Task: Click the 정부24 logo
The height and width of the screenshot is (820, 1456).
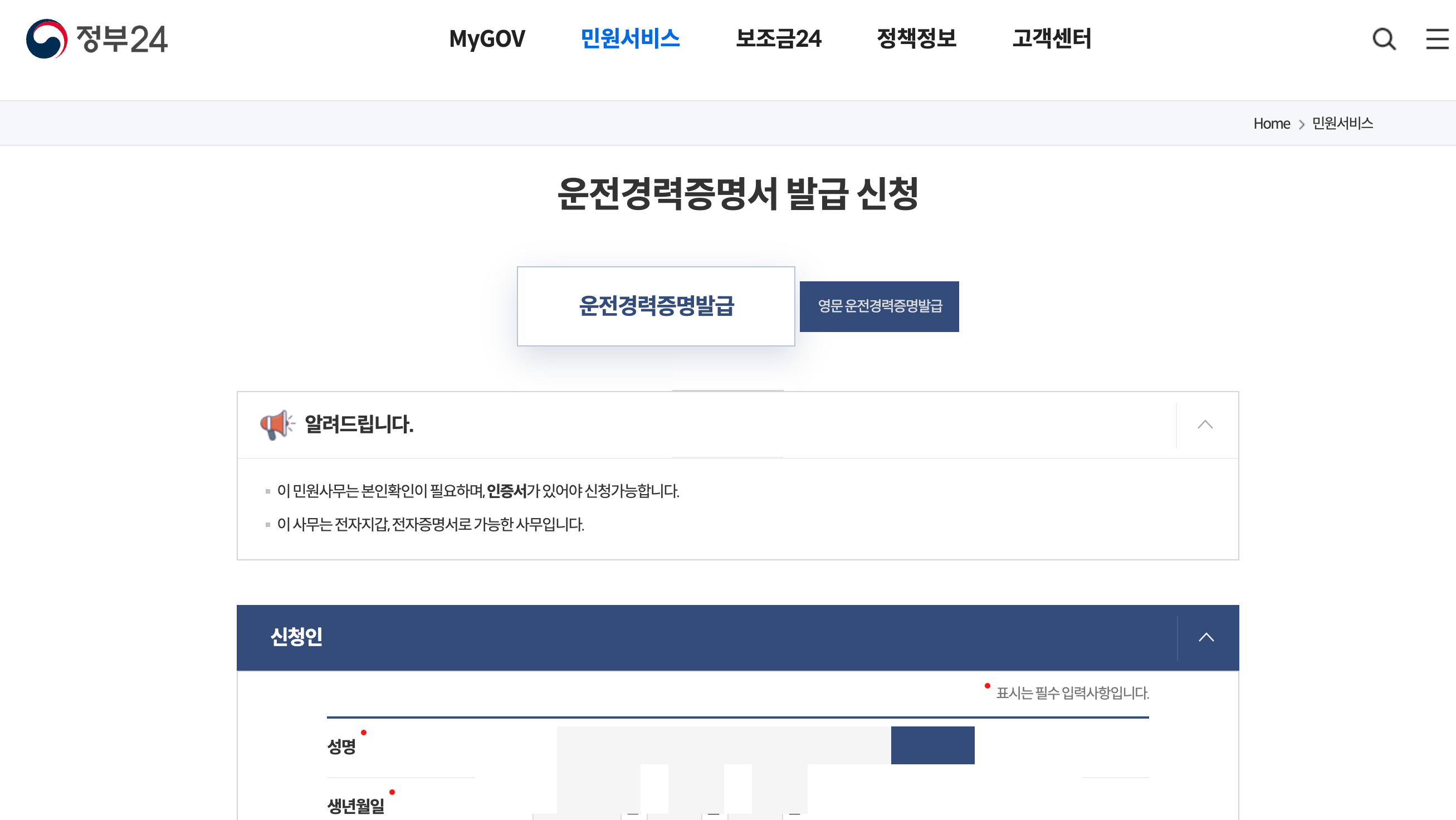Action: [97, 38]
